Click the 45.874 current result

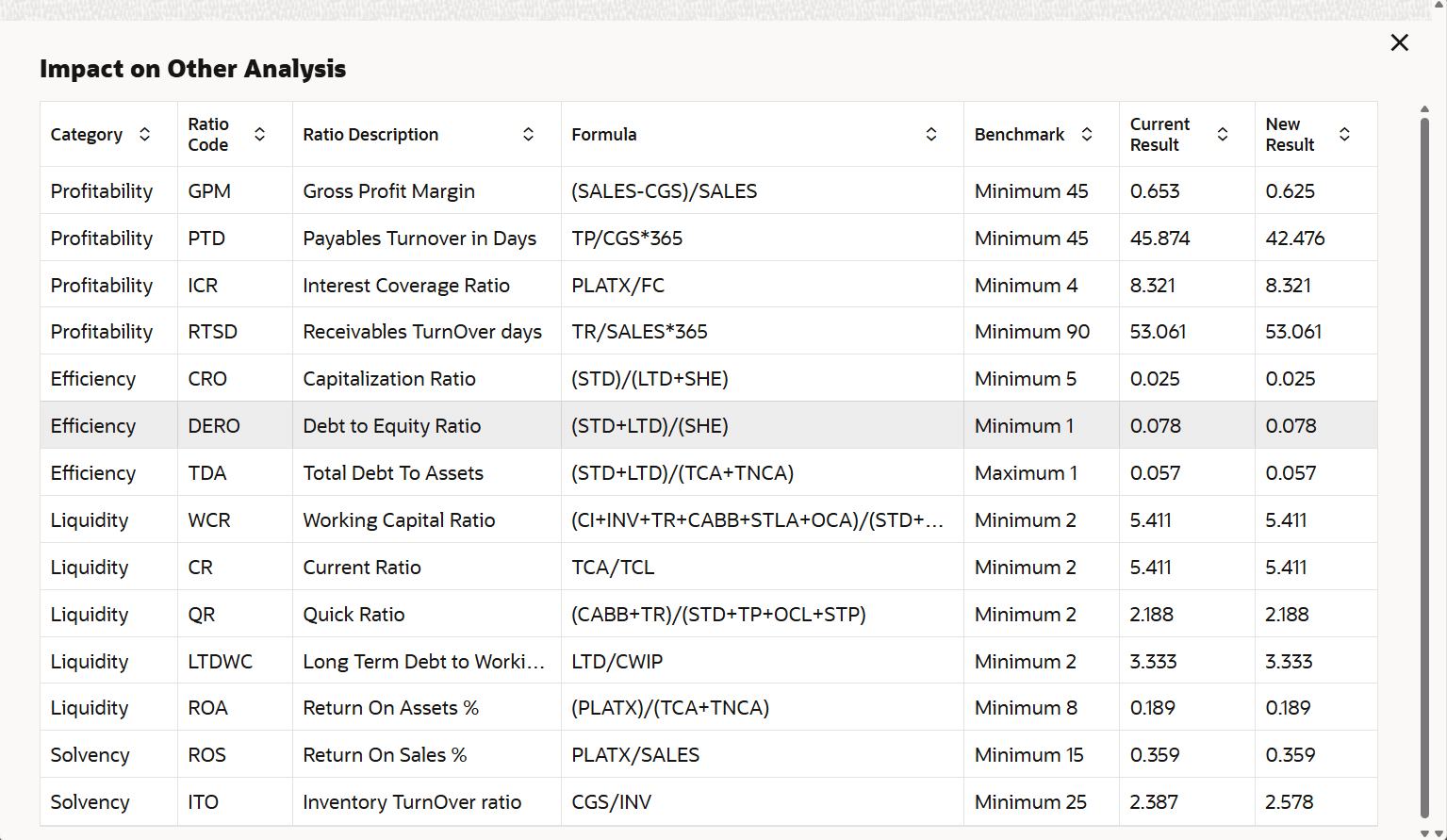[1160, 239]
